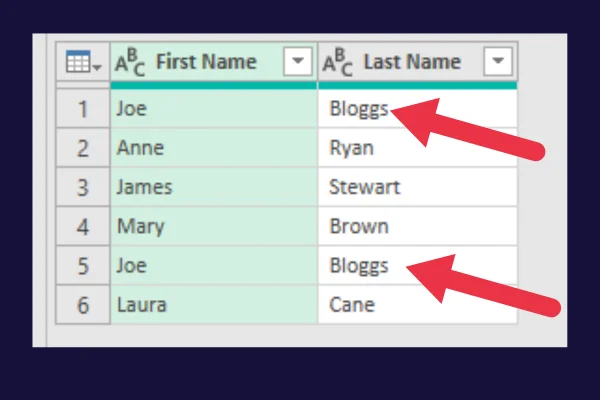Select row number 1
Screen dimensions: 600x400
coord(83,109)
